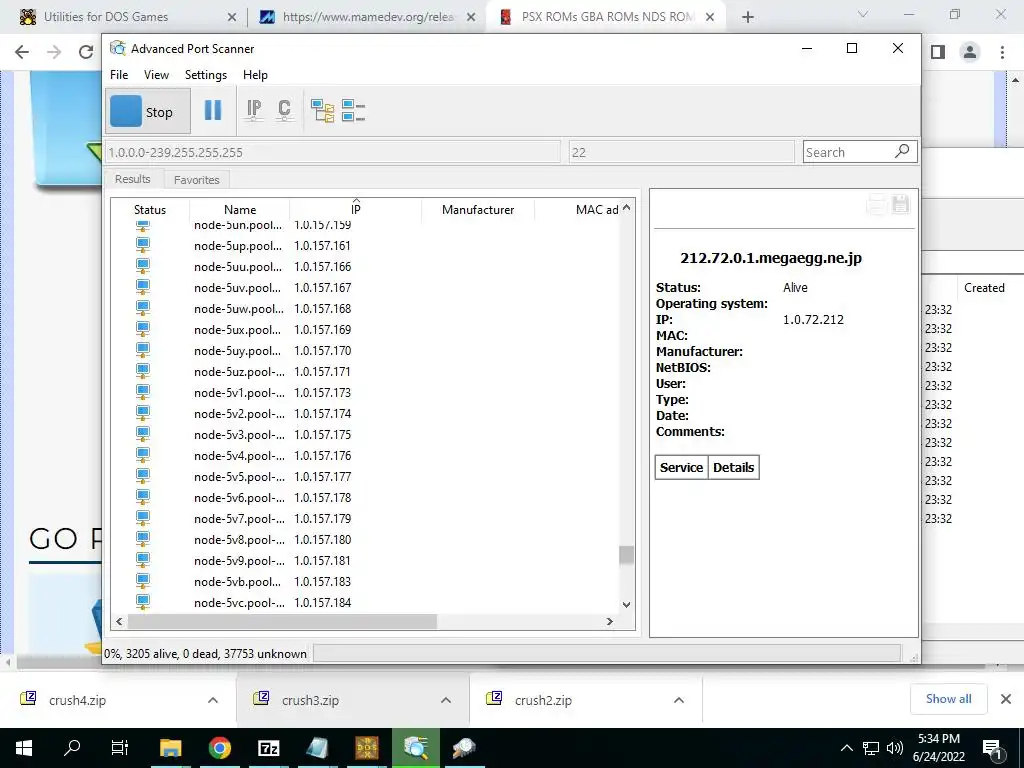Click the print icon in details pane

click(876, 204)
